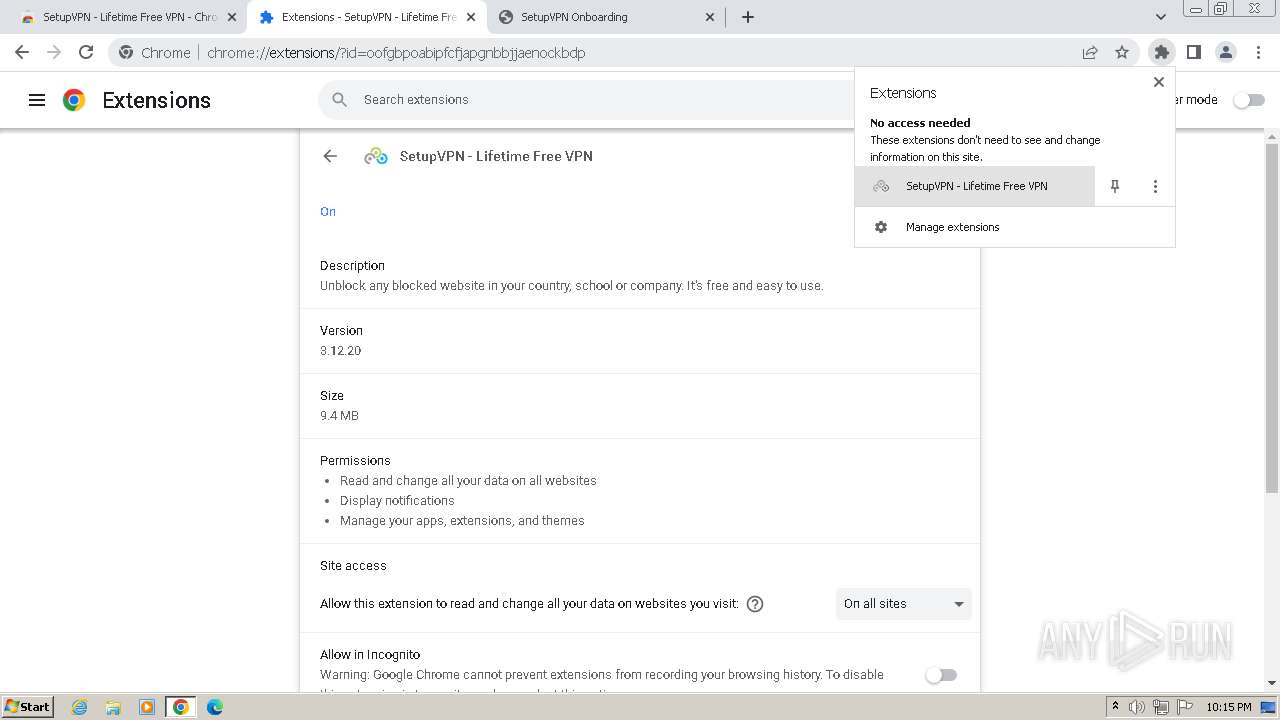The width and height of the screenshot is (1280, 720).
Task: Go back in browser history
Action: pos(22,52)
